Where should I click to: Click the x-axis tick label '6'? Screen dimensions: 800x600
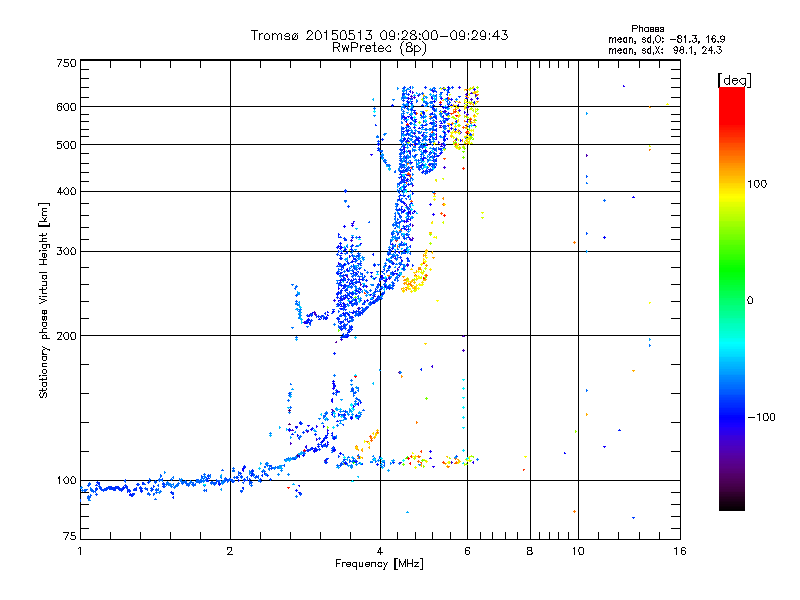467,551
